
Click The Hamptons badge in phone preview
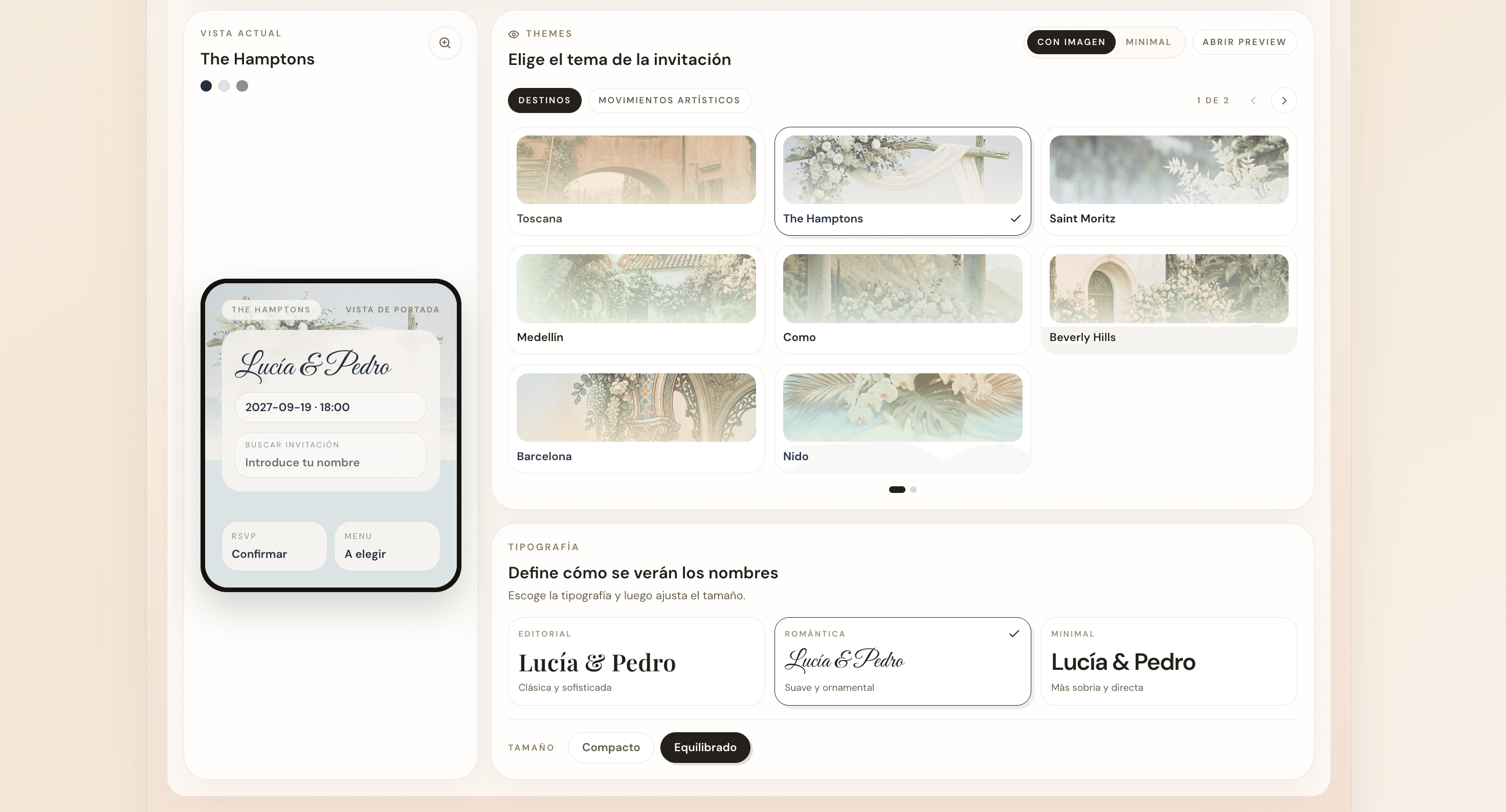[x=271, y=309]
